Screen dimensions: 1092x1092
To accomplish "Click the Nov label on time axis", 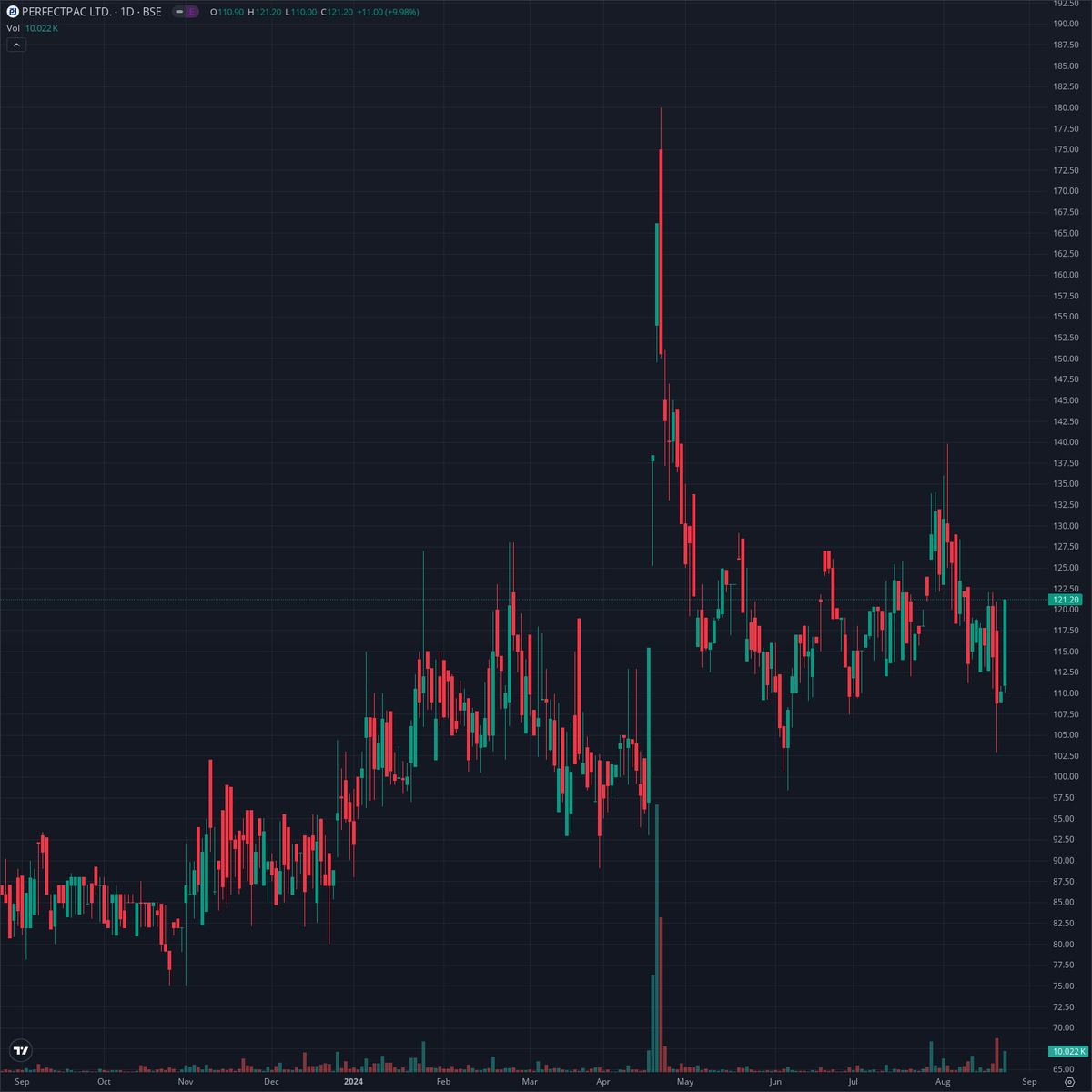I will pyautogui.click(x=186, y=1082).
